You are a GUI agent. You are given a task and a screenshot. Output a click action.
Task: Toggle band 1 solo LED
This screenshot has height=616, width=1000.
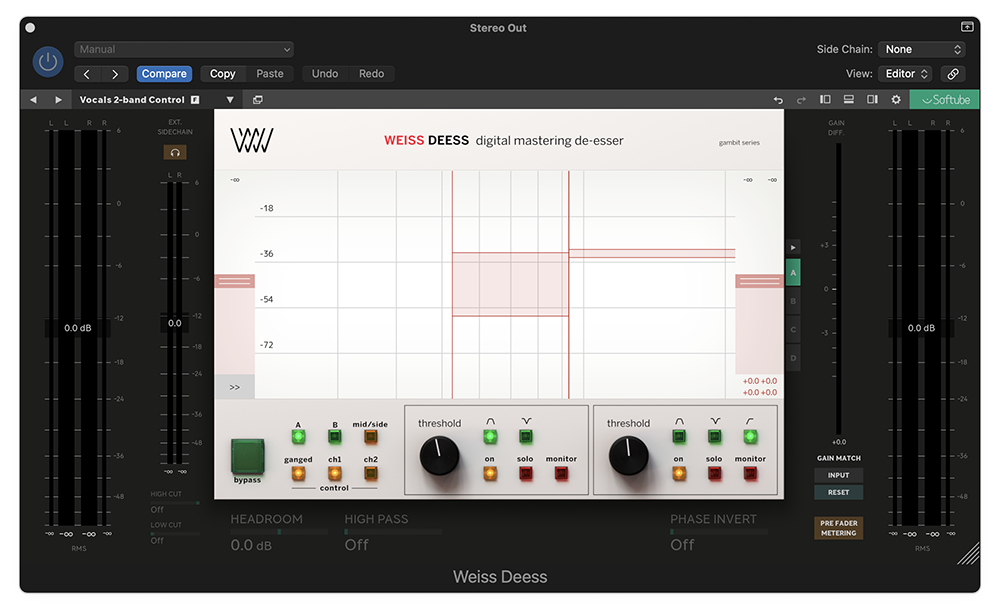(x=526, y=473)
